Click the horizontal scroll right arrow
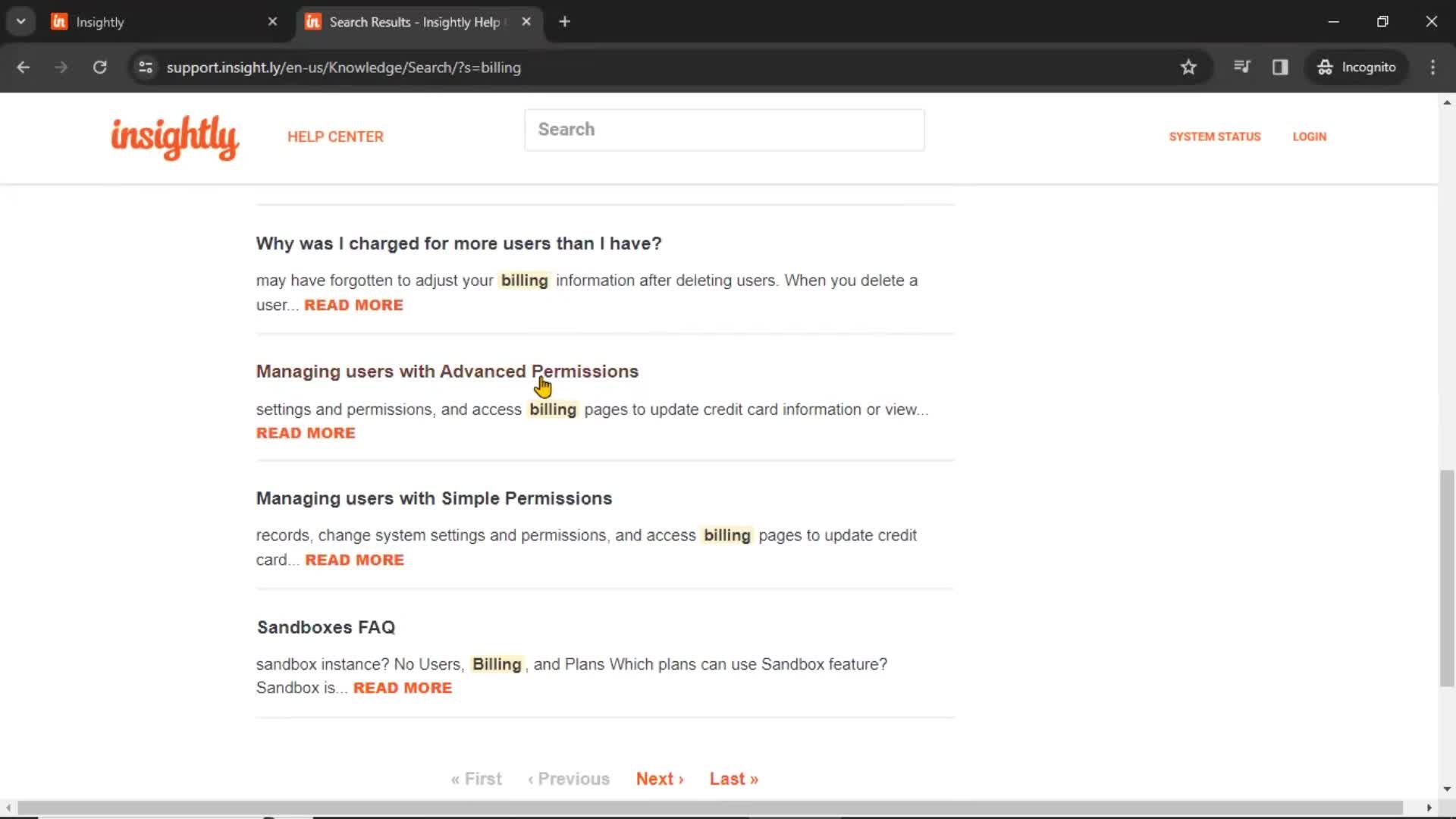The image size is (1456, 819). point(1429,808)
